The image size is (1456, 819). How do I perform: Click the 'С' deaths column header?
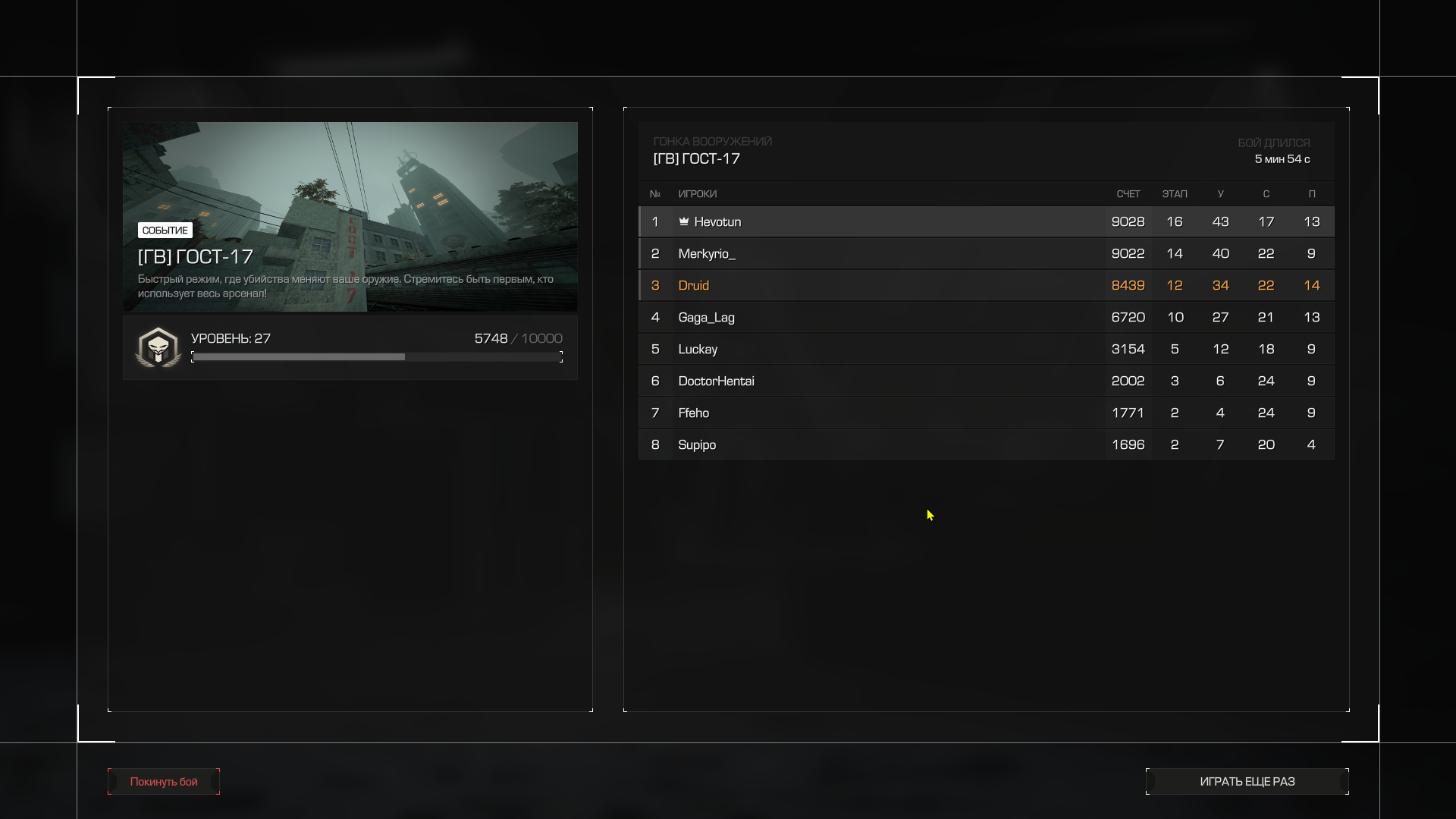tap(1266, 194)
